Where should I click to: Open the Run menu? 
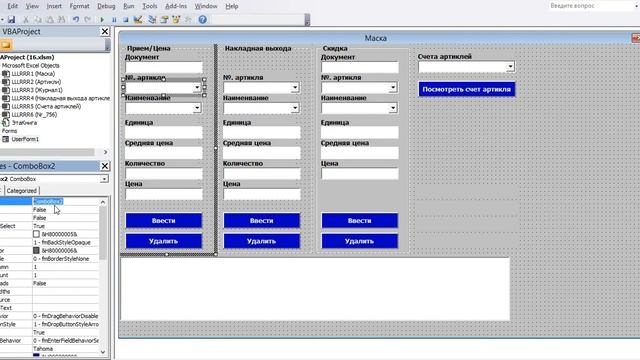129,6
